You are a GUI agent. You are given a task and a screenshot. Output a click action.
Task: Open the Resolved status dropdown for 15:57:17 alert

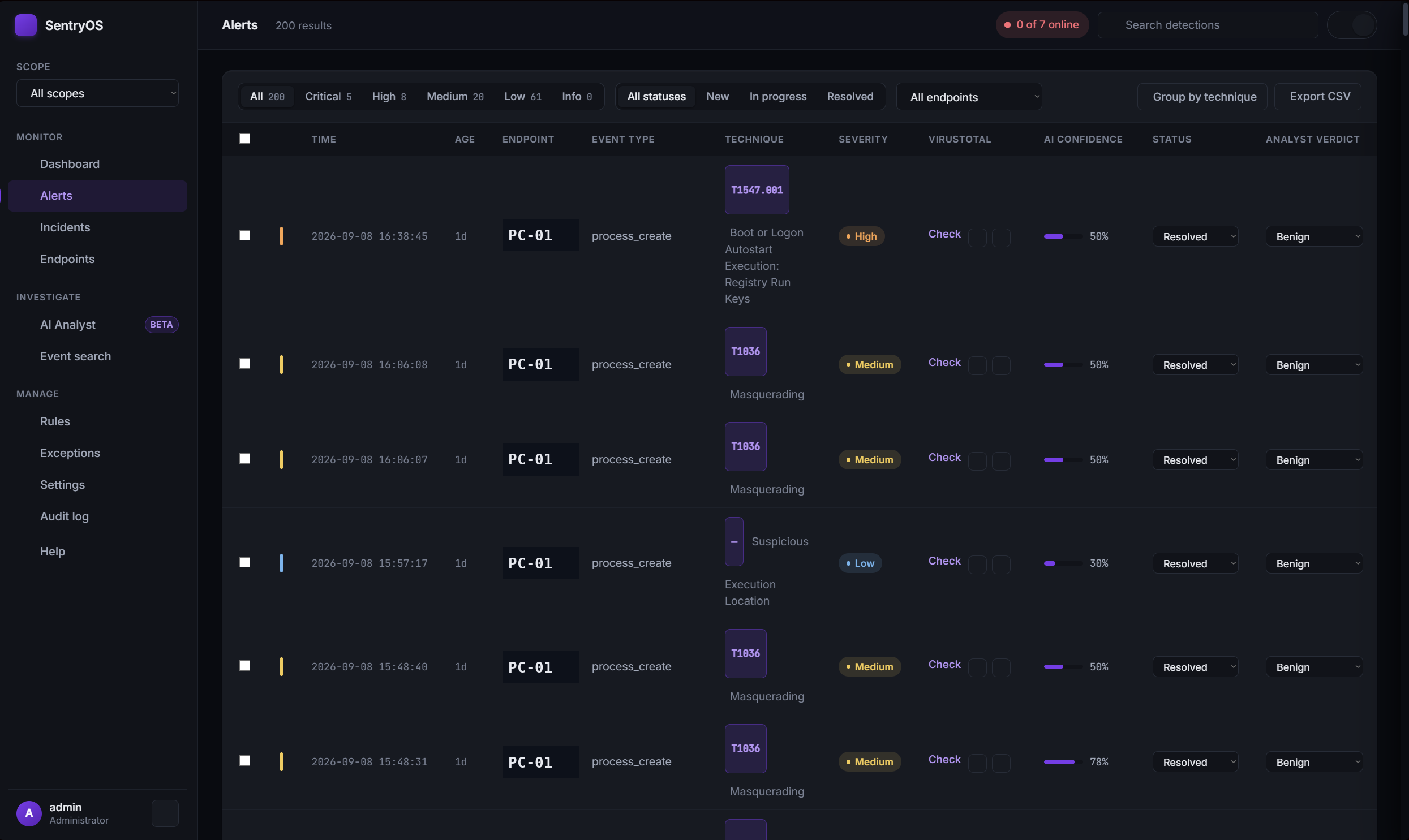1195,564
